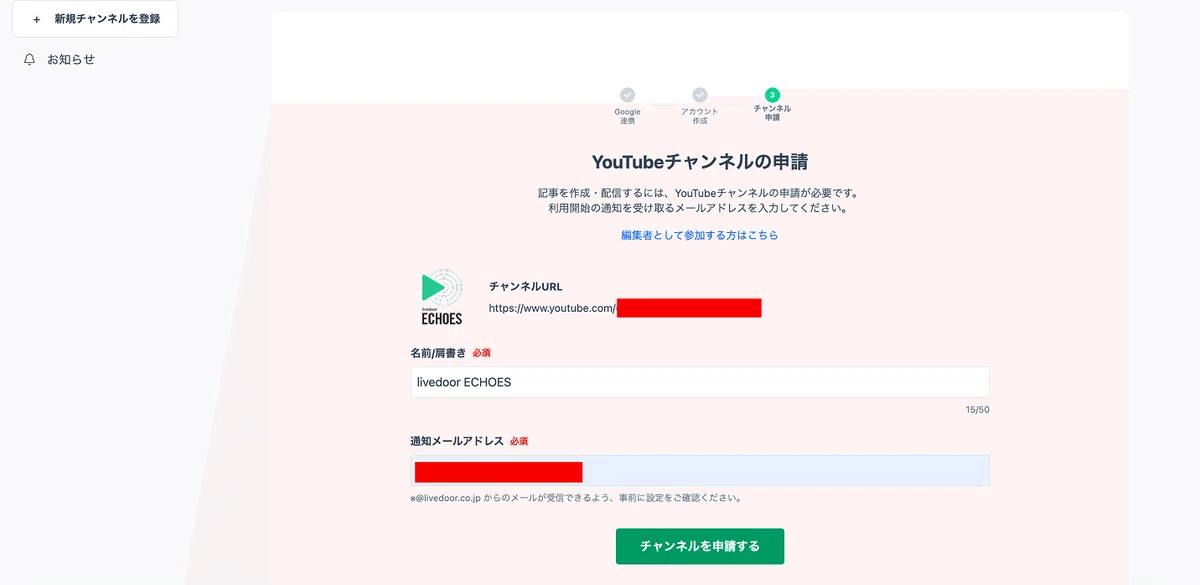Click the 15/50 character counter
Viewport: 1200px width, 585px height.
[977, 410]
